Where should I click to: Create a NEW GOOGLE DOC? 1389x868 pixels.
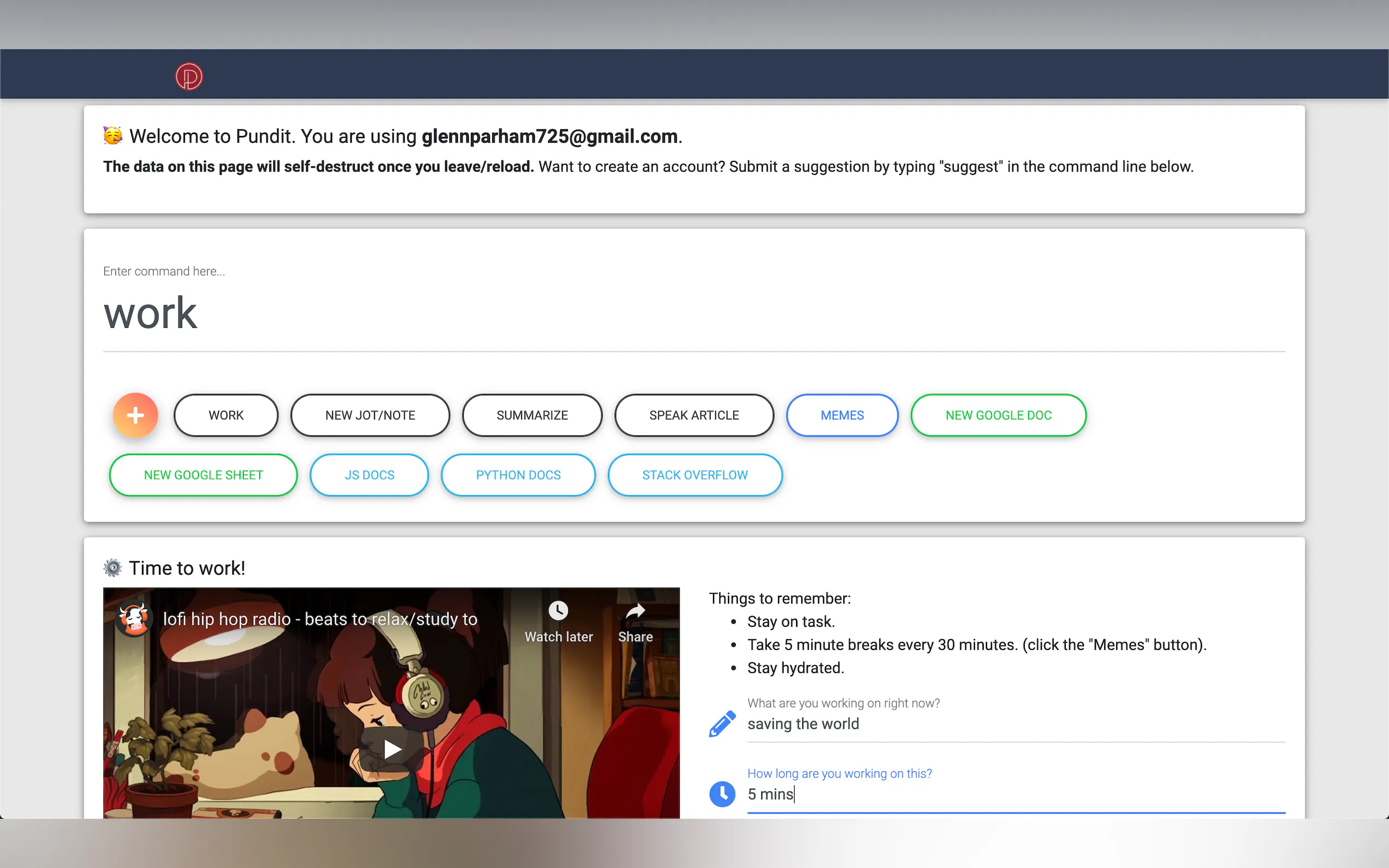(x=999, y=415)
